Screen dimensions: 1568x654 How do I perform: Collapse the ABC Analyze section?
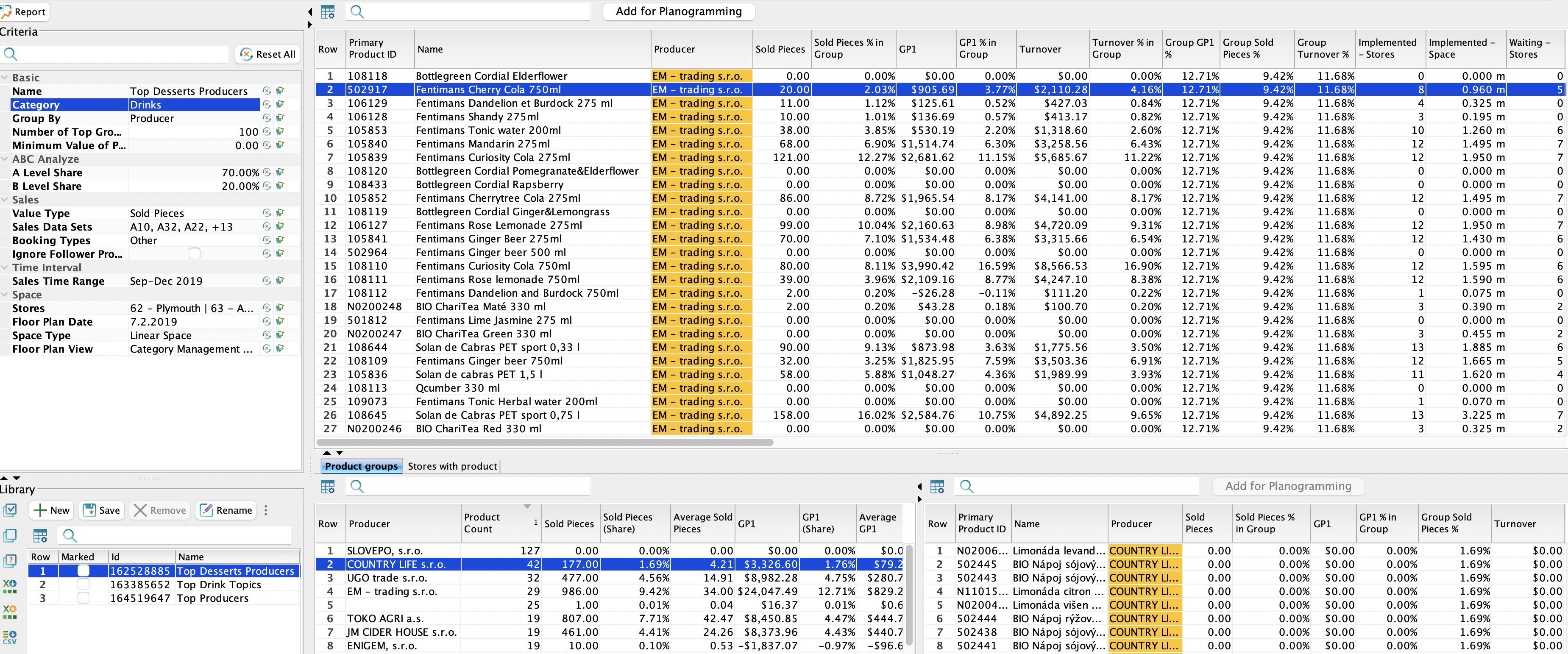(5, 159)
